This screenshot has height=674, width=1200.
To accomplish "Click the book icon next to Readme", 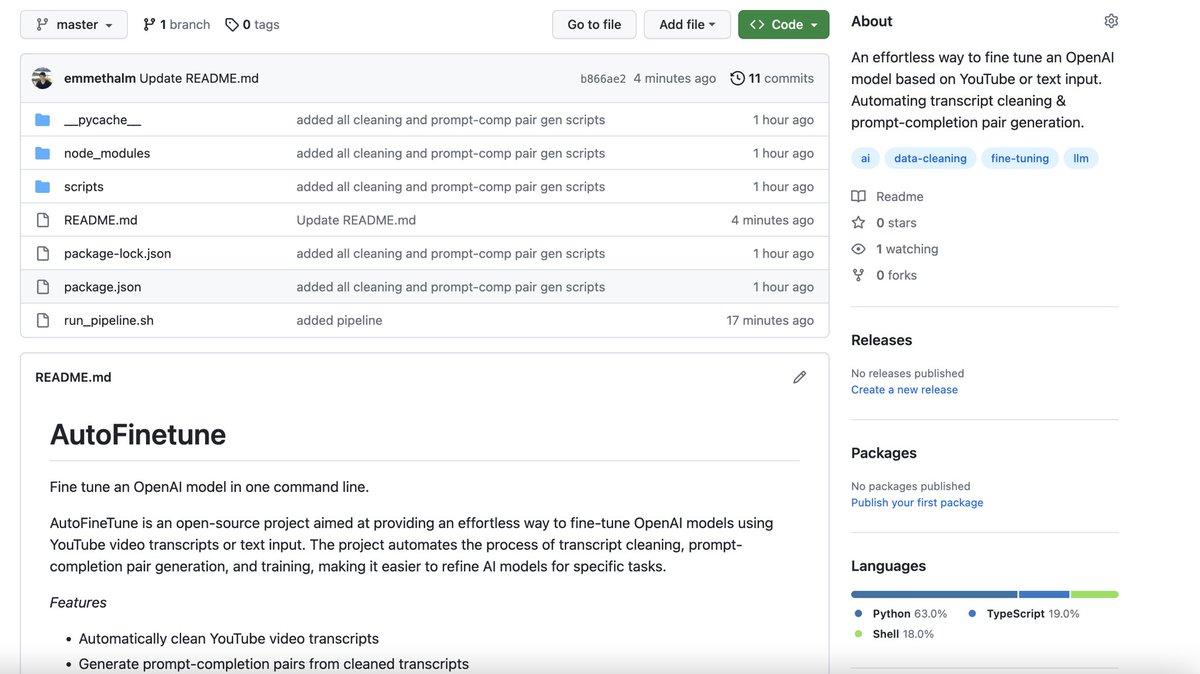I will tap(858, 197).
